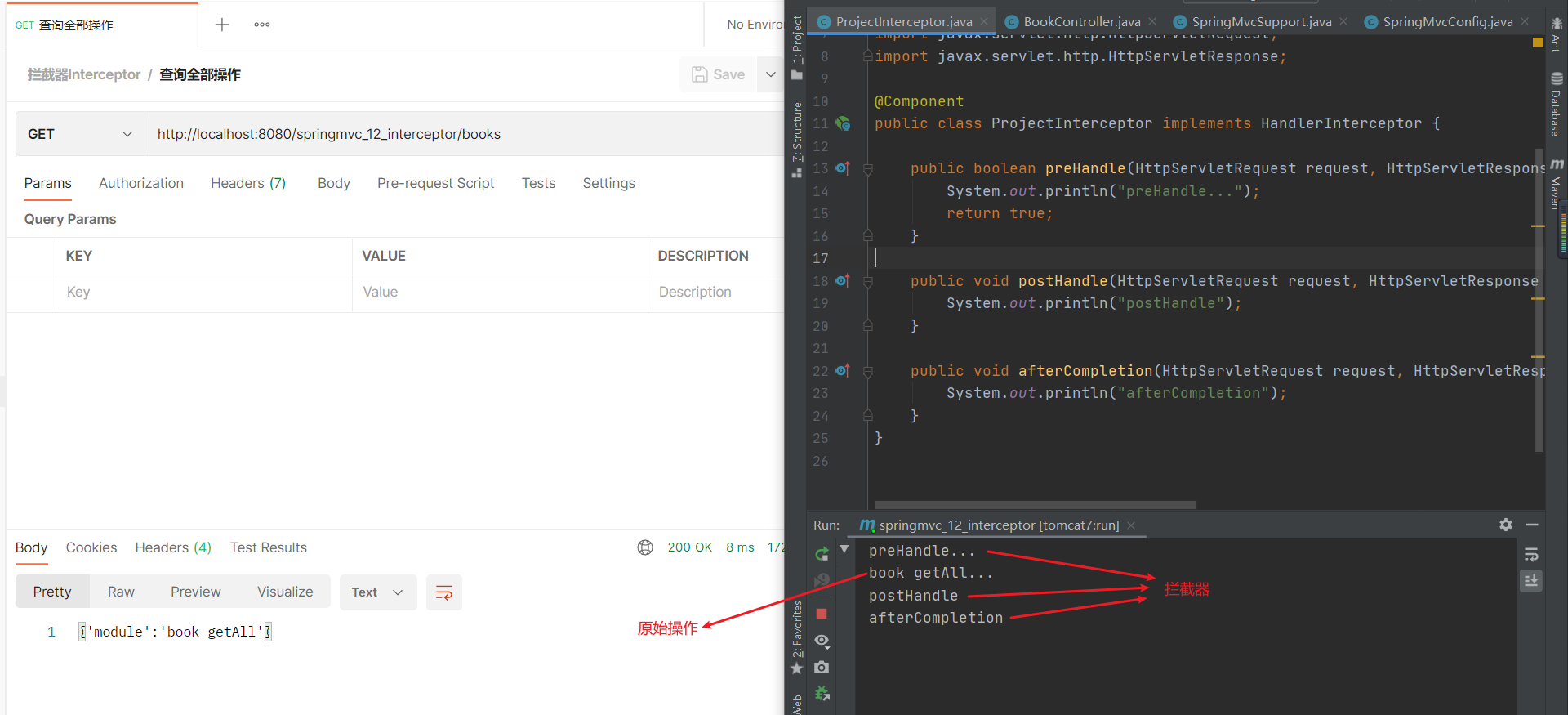Click the query param Description field
This screenshot has width=1568, height=715.
(x=716, y=293)
